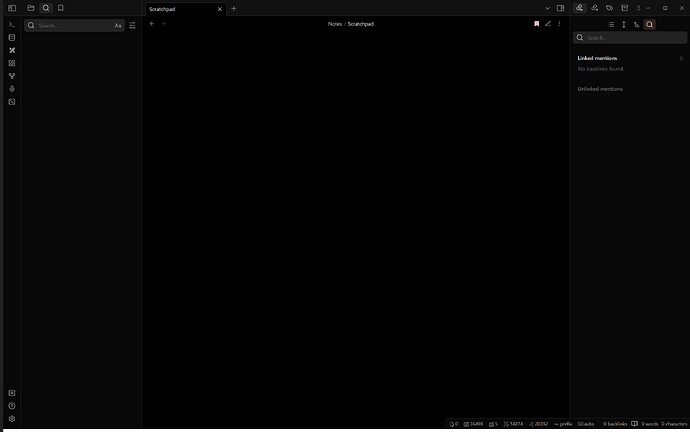690x432 pixels.
Task: Navigate forward with right arrow
Action: click(x=163, y=24)
